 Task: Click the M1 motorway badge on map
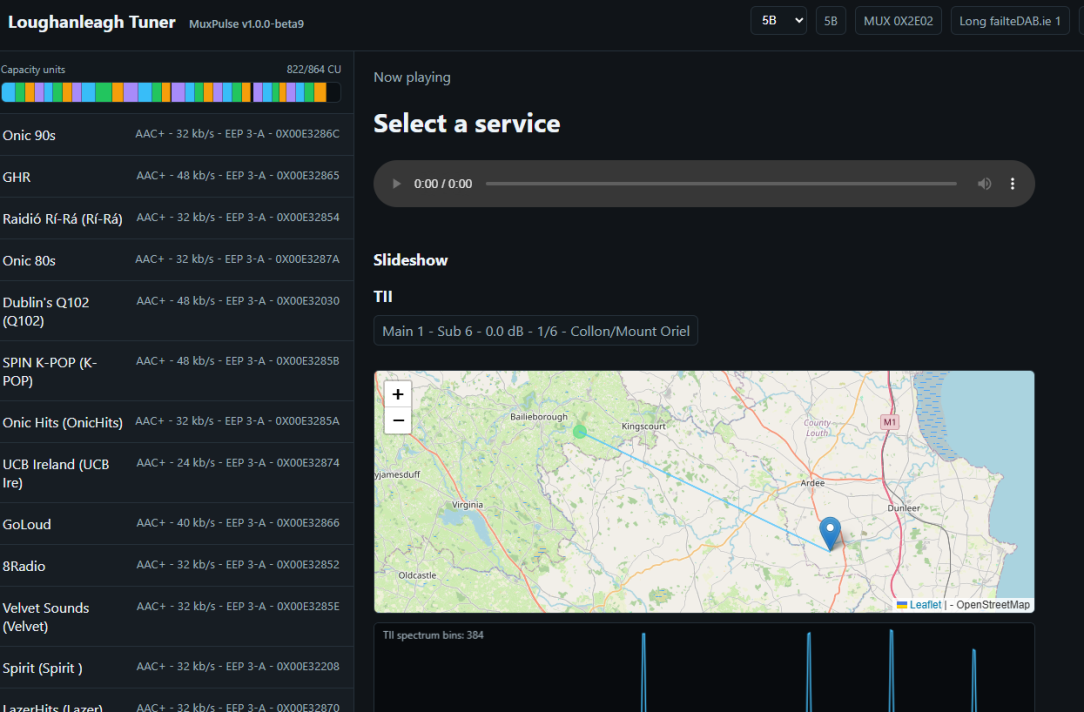[890, 422]
